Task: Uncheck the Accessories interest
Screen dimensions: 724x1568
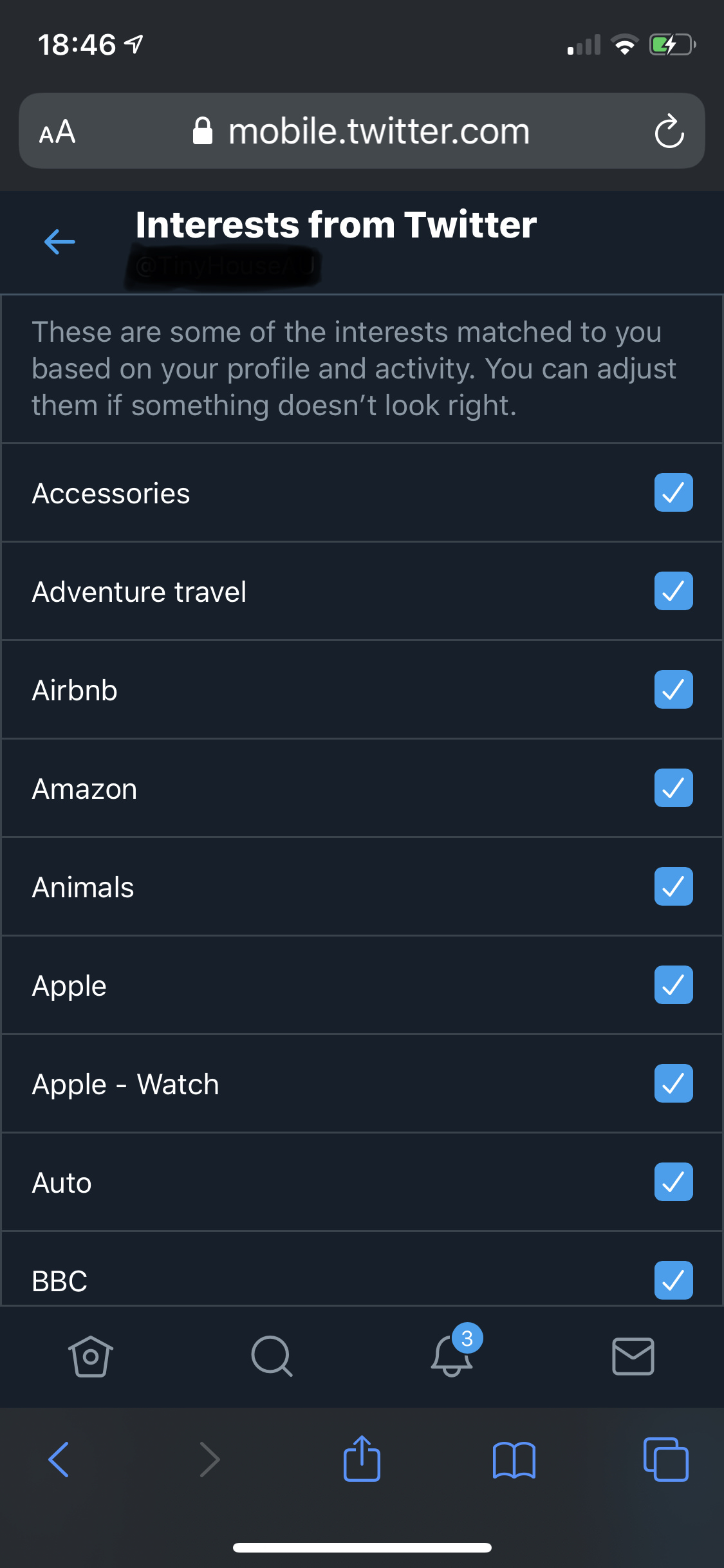Action: pos(673,492)
